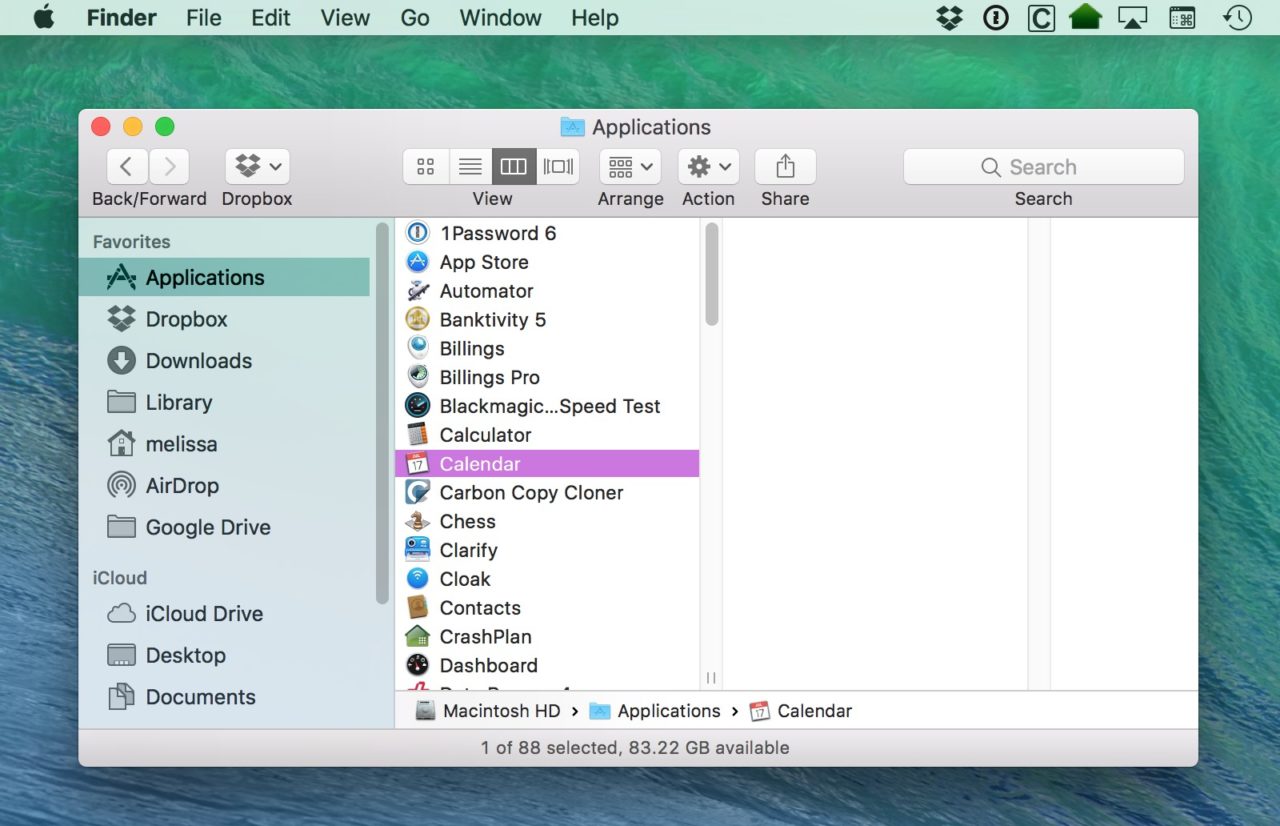Screen dimensions: 1280x826
Task: Click the Banktivity 5 app icon
Action: pos(417,320)
